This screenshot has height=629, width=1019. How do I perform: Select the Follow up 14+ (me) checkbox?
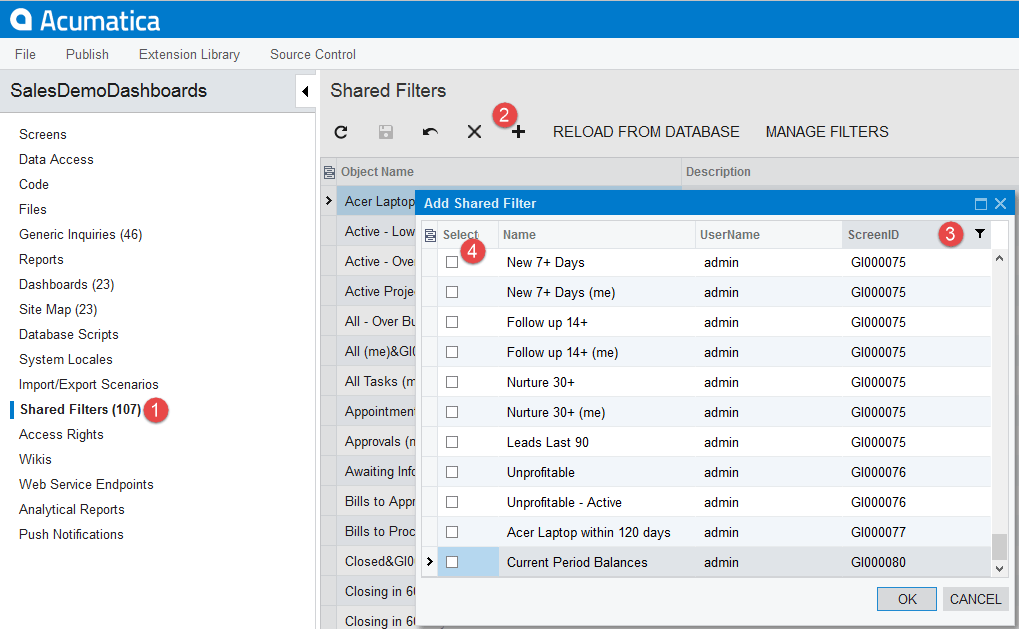coord(452,352)
